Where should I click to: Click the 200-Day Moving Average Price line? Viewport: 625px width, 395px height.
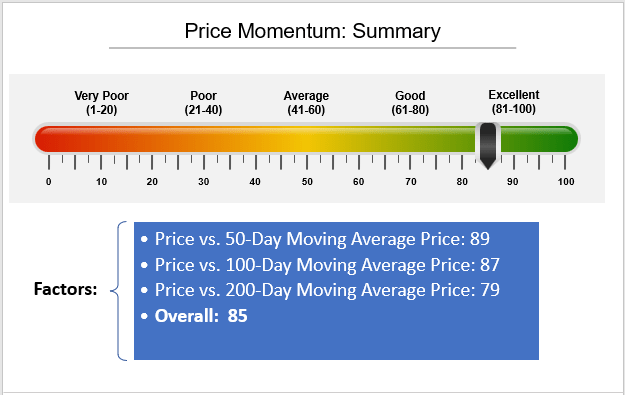320,290
